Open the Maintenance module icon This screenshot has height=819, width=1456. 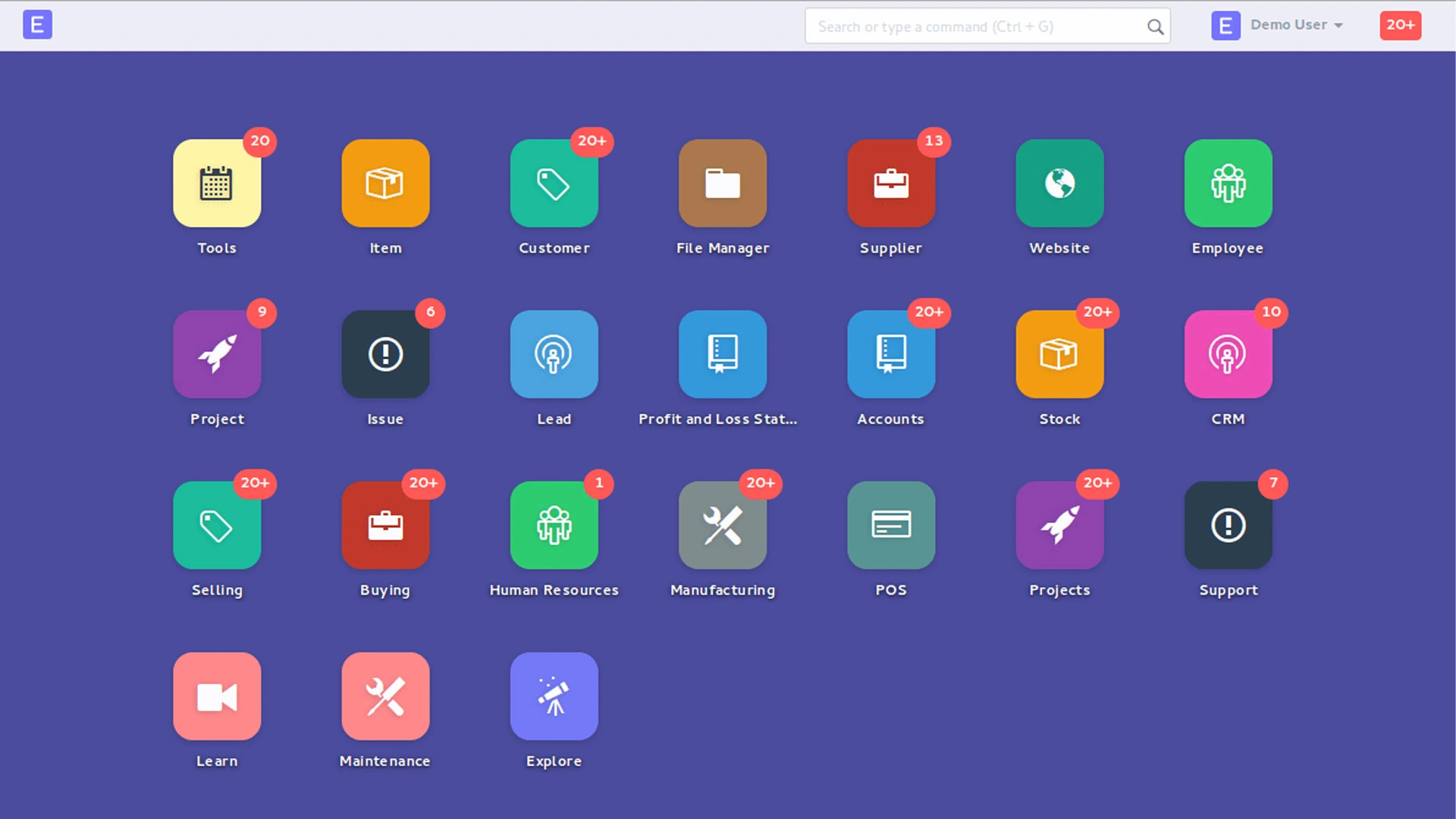click(385, 696)
